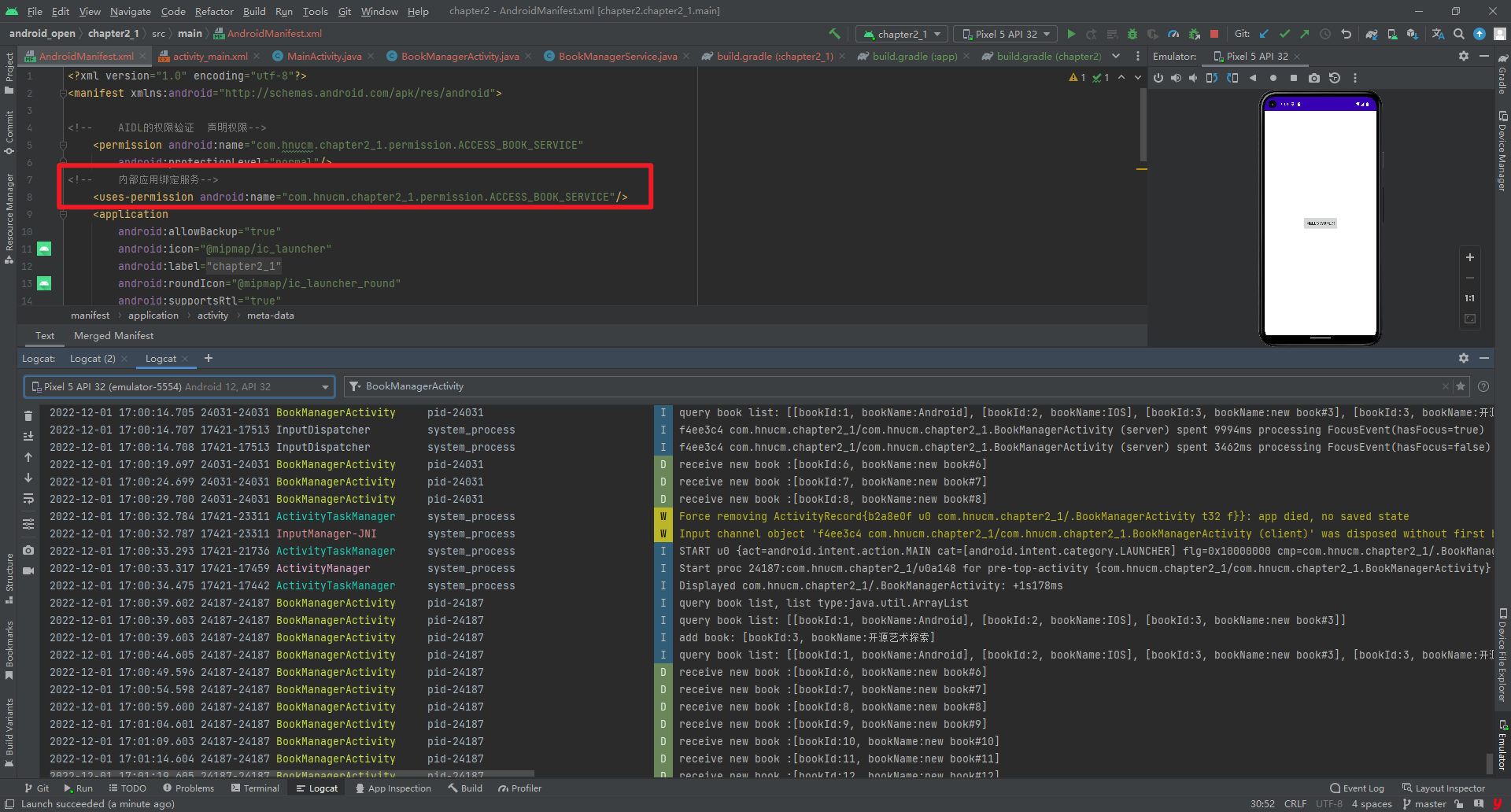Toggle logcat soft-wrap icon
Screen dimensions: 1511x812
pos(28,498)
